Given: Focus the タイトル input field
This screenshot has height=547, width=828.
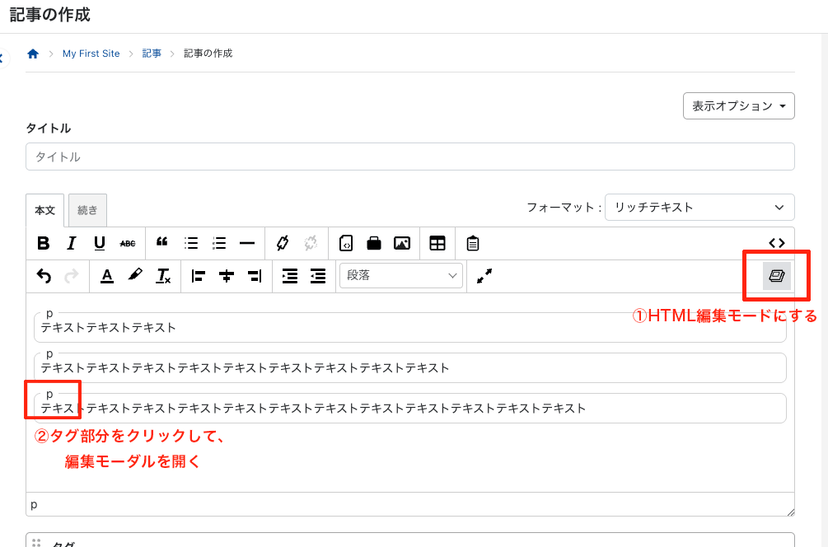Looking at the screenshot, I should tap(410, 157).
